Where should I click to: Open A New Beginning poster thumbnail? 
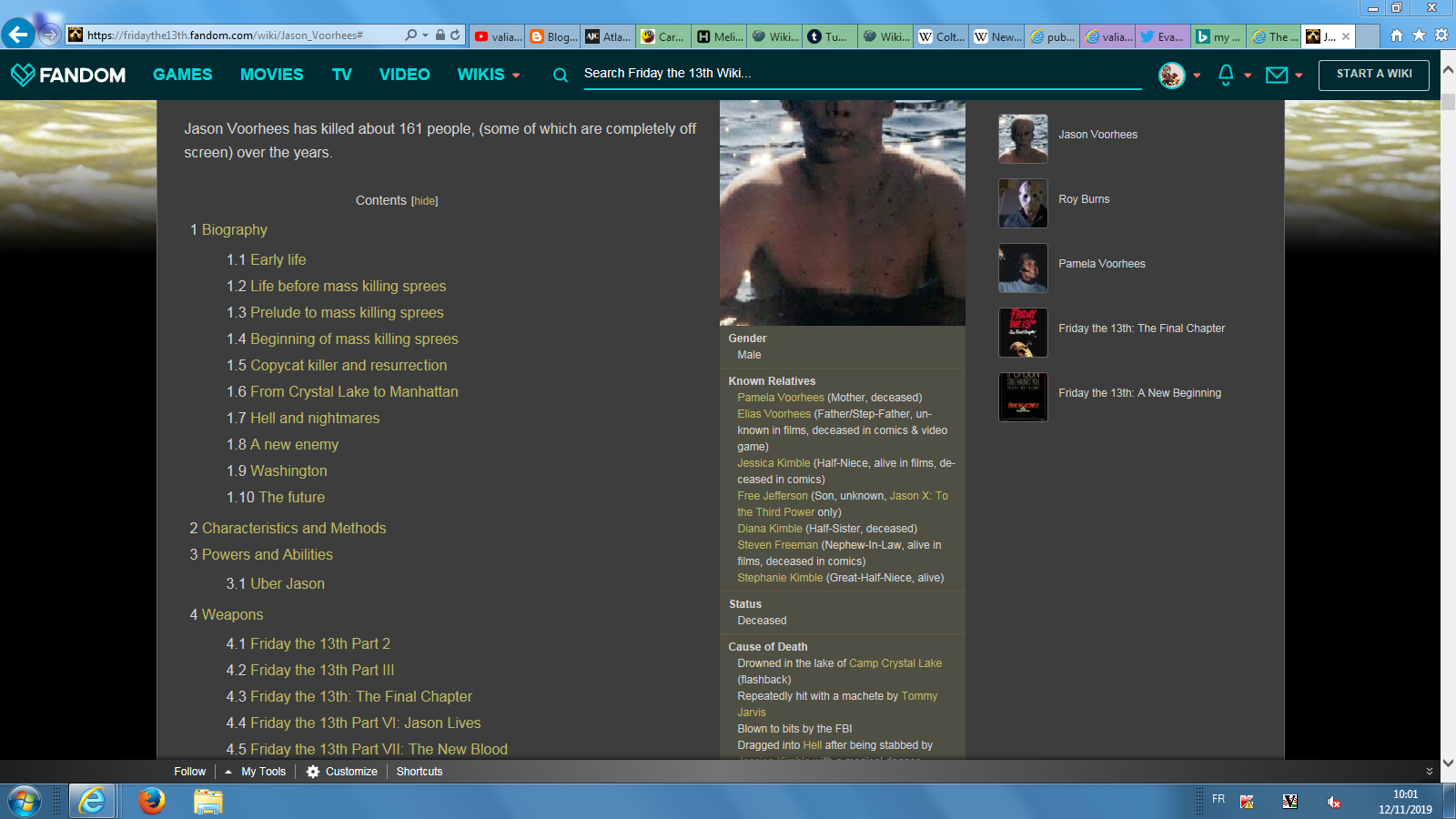[1023, 397]
